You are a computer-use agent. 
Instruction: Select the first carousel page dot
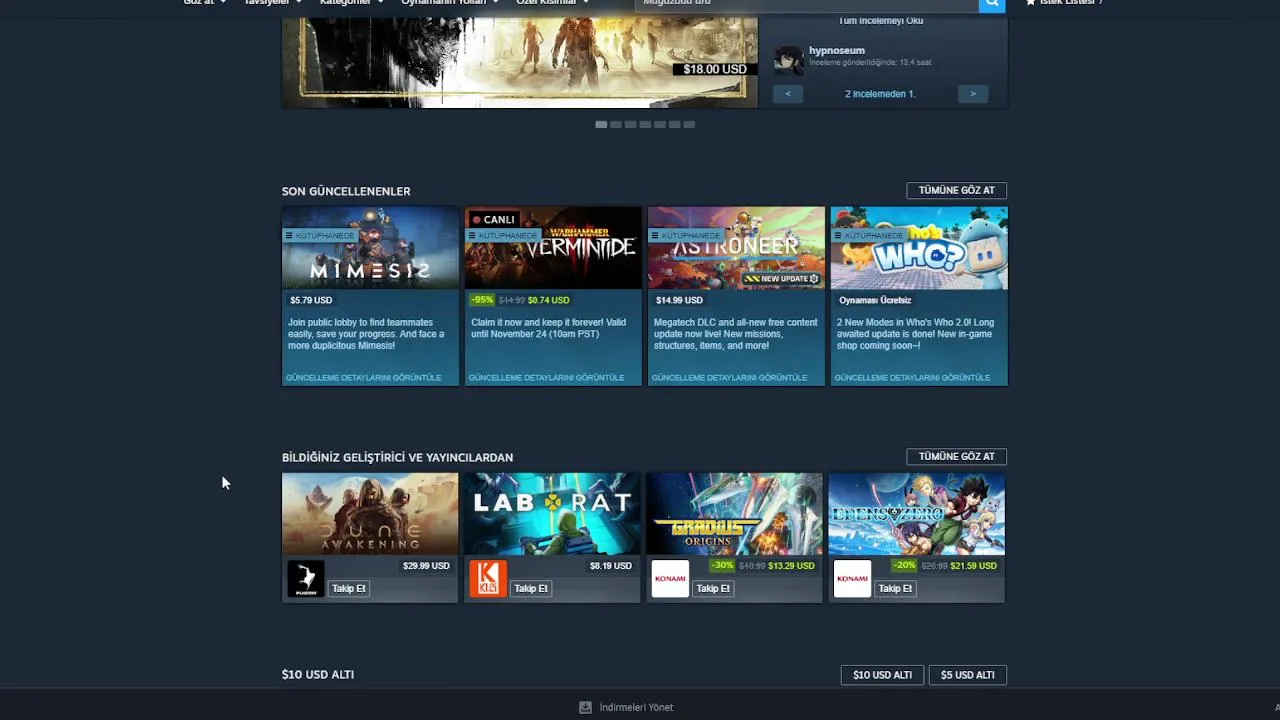[x=601, y=124]
